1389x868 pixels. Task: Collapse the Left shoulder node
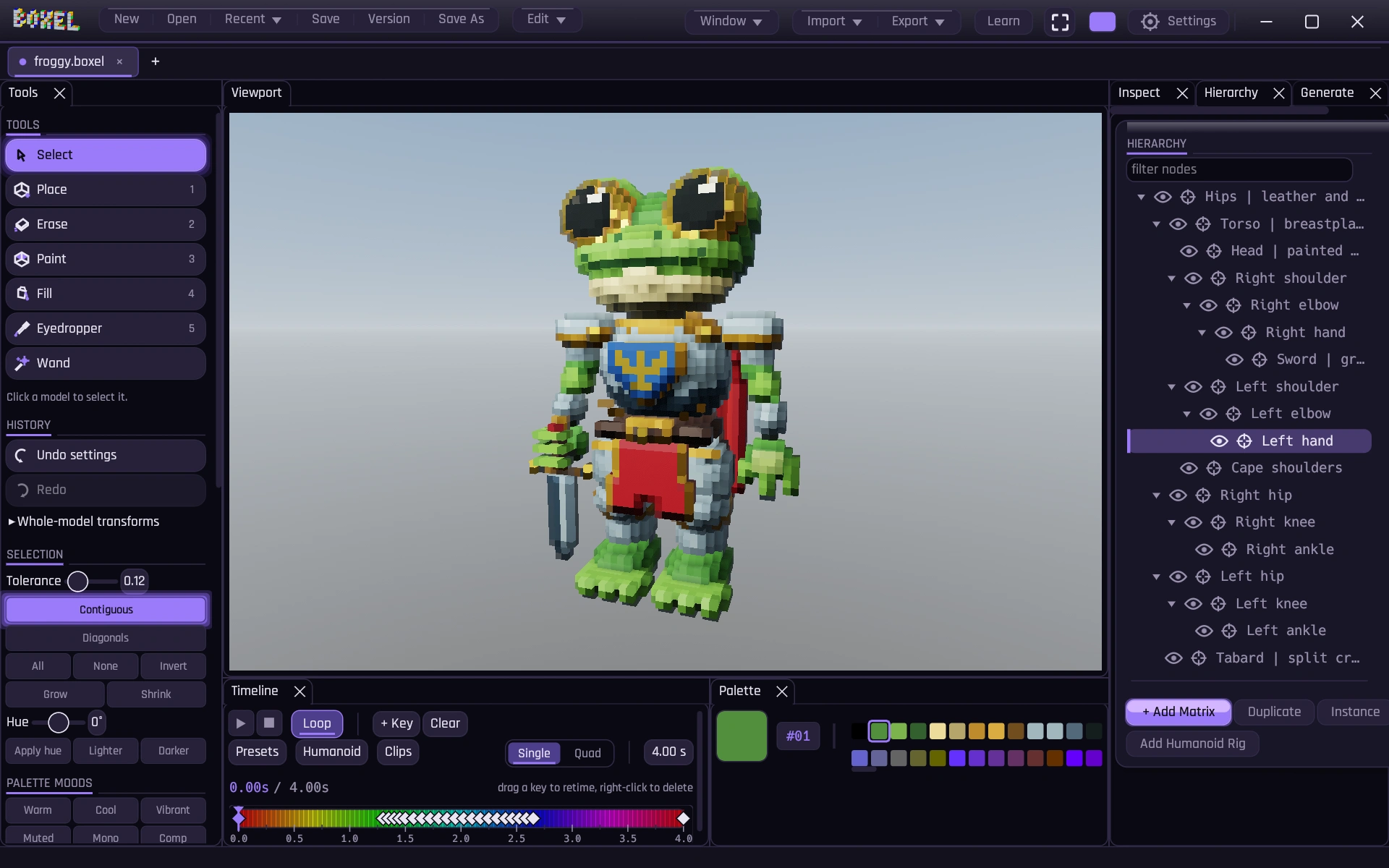(1171, 387)
